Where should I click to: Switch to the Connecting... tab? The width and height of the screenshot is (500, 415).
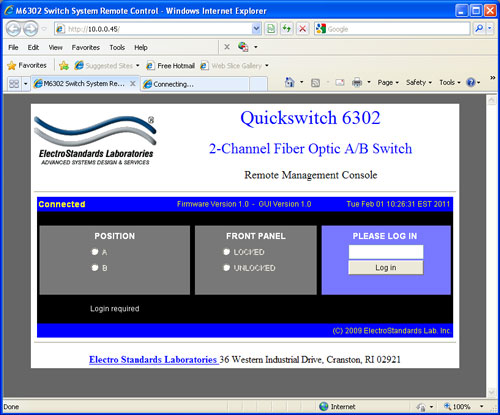195,84
